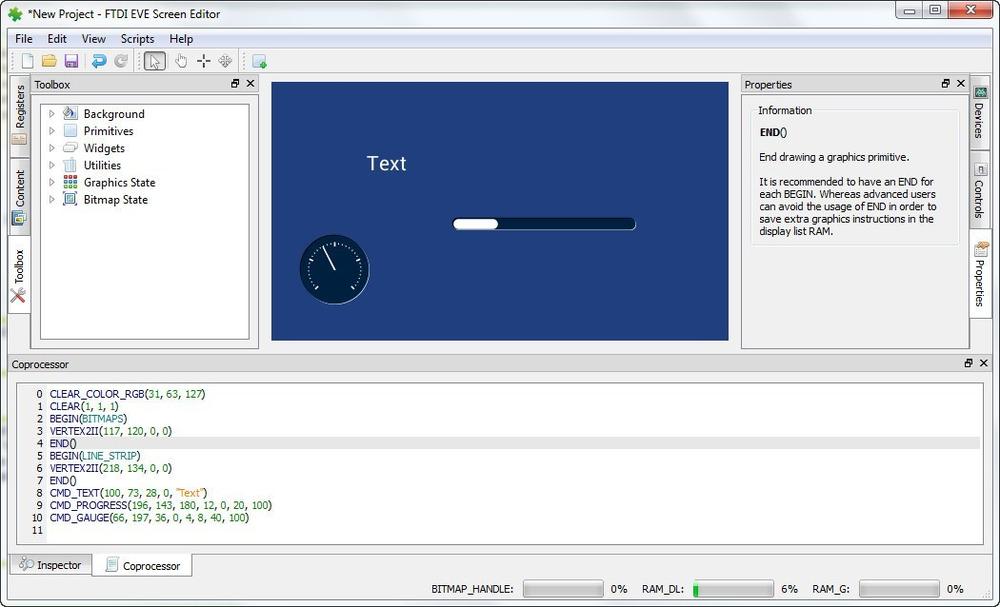
Task: Expand the Graphics State tree node
Action: coord(52,182)
